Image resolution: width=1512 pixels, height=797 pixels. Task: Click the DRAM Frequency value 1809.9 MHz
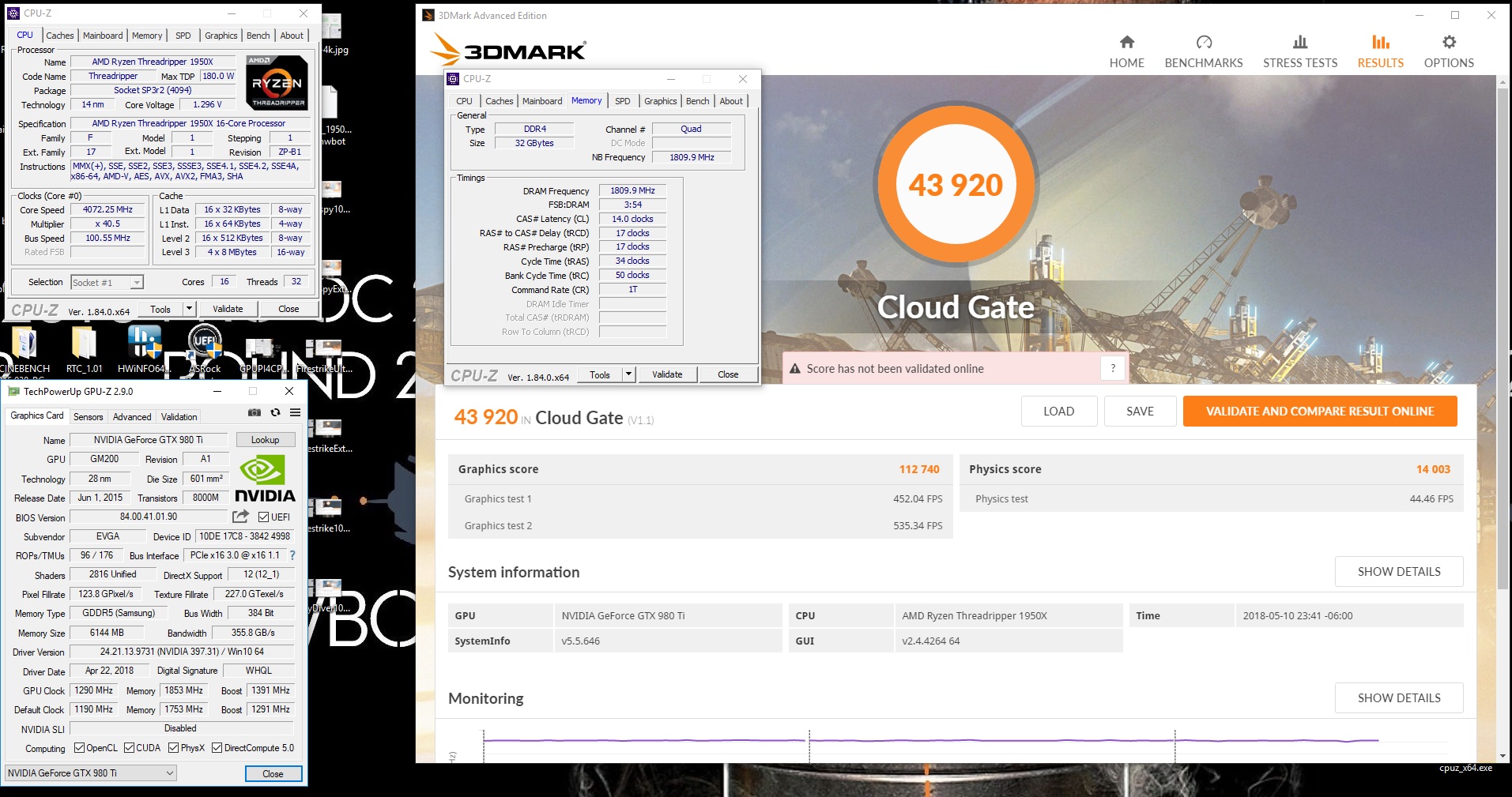point(632,190)
